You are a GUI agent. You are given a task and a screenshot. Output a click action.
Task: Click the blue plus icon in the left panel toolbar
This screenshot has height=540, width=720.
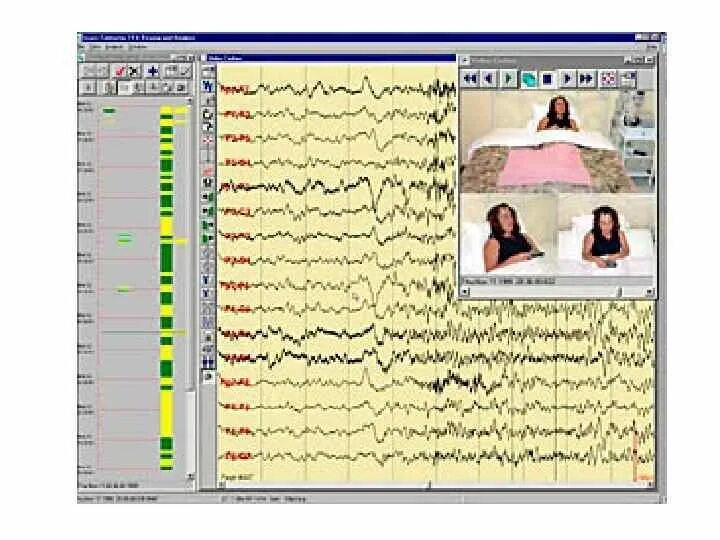point(152,71)
